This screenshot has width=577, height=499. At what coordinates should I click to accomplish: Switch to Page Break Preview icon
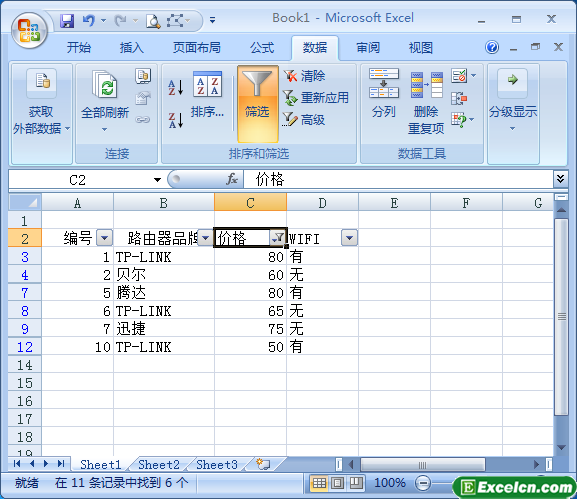(355, 483)
